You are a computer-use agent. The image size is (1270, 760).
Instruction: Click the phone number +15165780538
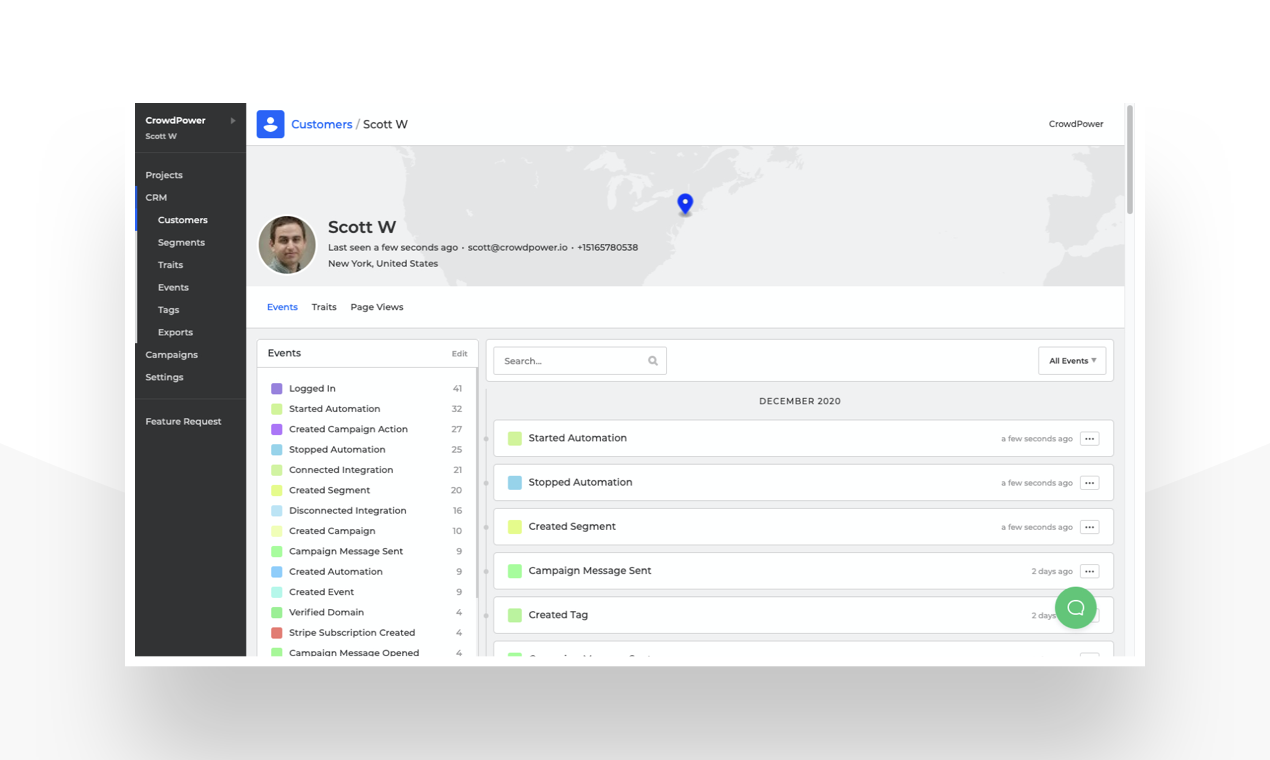pyautogui.click(x=607, y=247)
